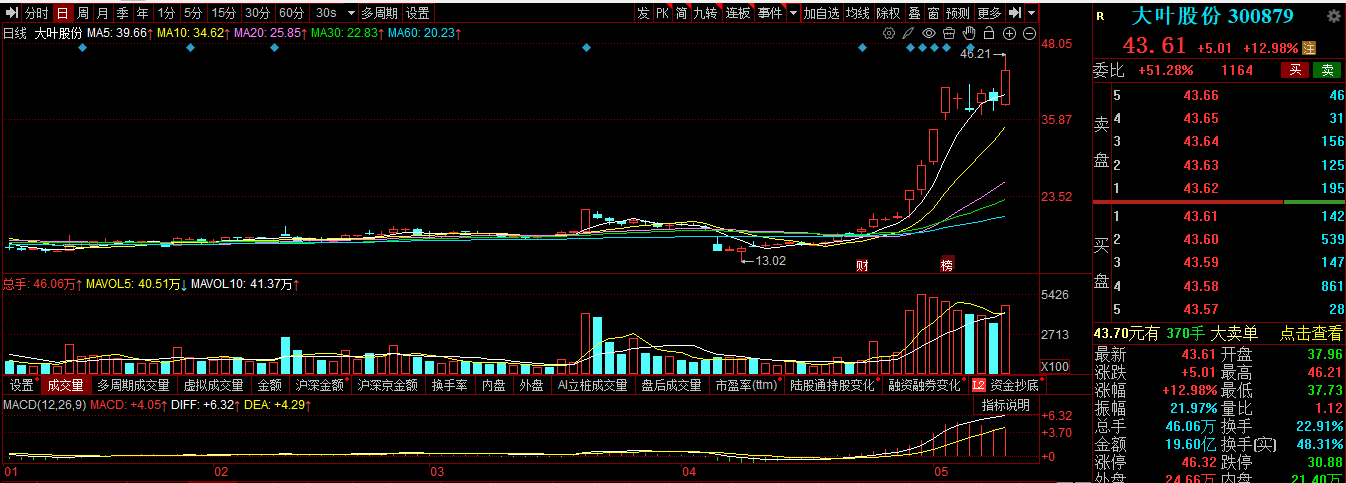Click the 指标说明 indicator help button
This screenshot has width=1346, height=483.
1005,405
